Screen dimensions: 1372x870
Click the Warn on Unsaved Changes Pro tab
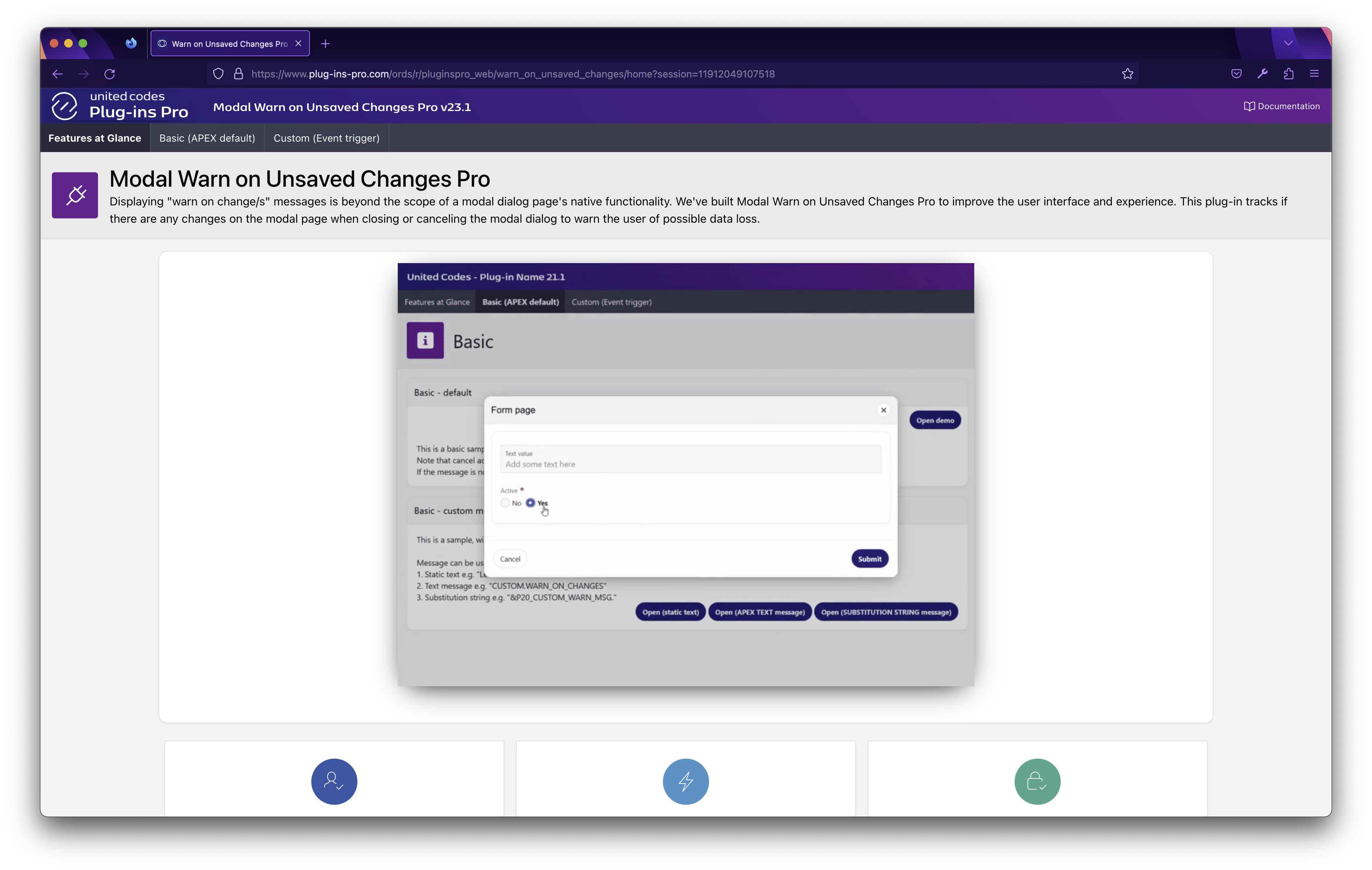coord(230,44)
